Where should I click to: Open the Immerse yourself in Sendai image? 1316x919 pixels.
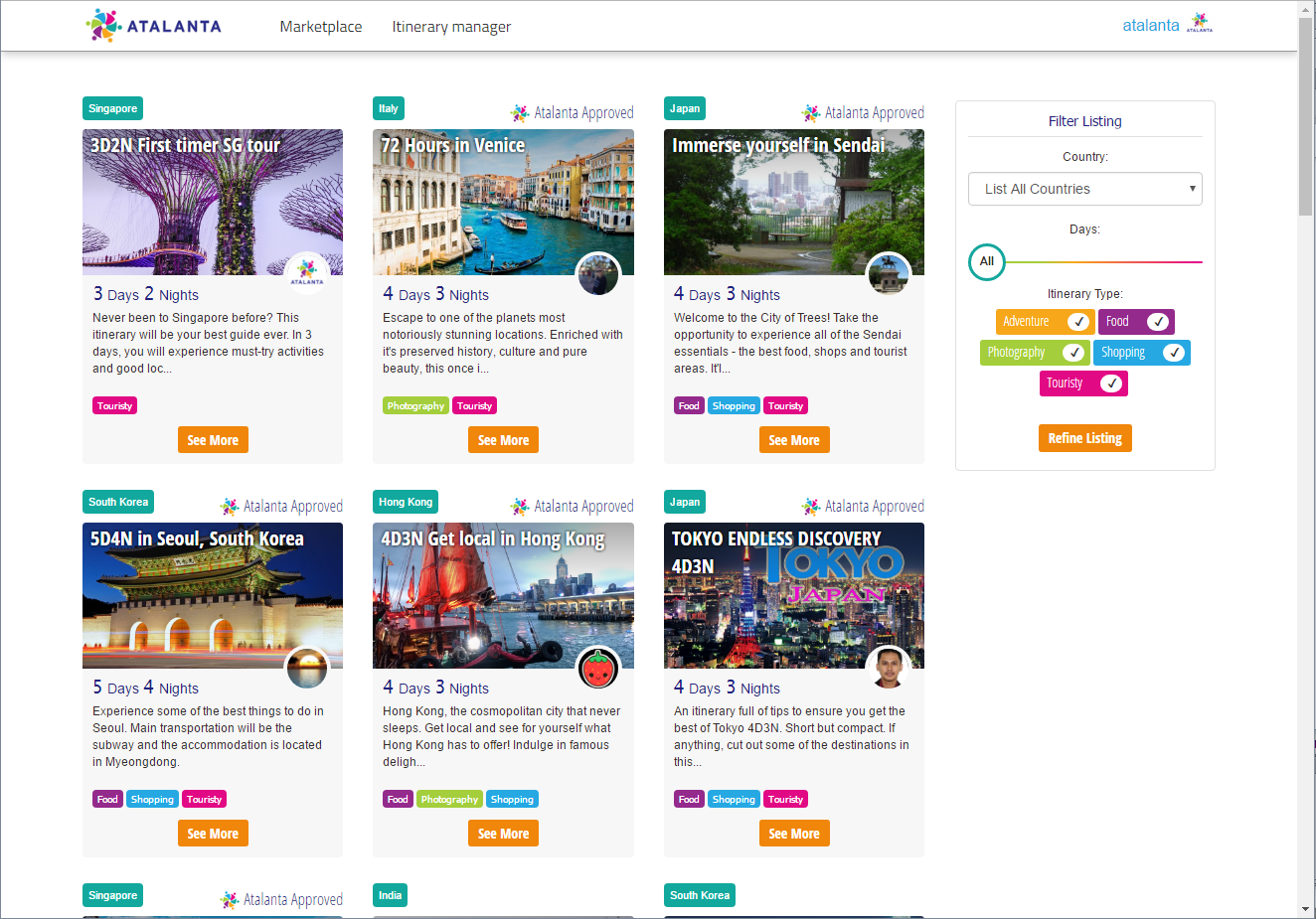point(794,202)
